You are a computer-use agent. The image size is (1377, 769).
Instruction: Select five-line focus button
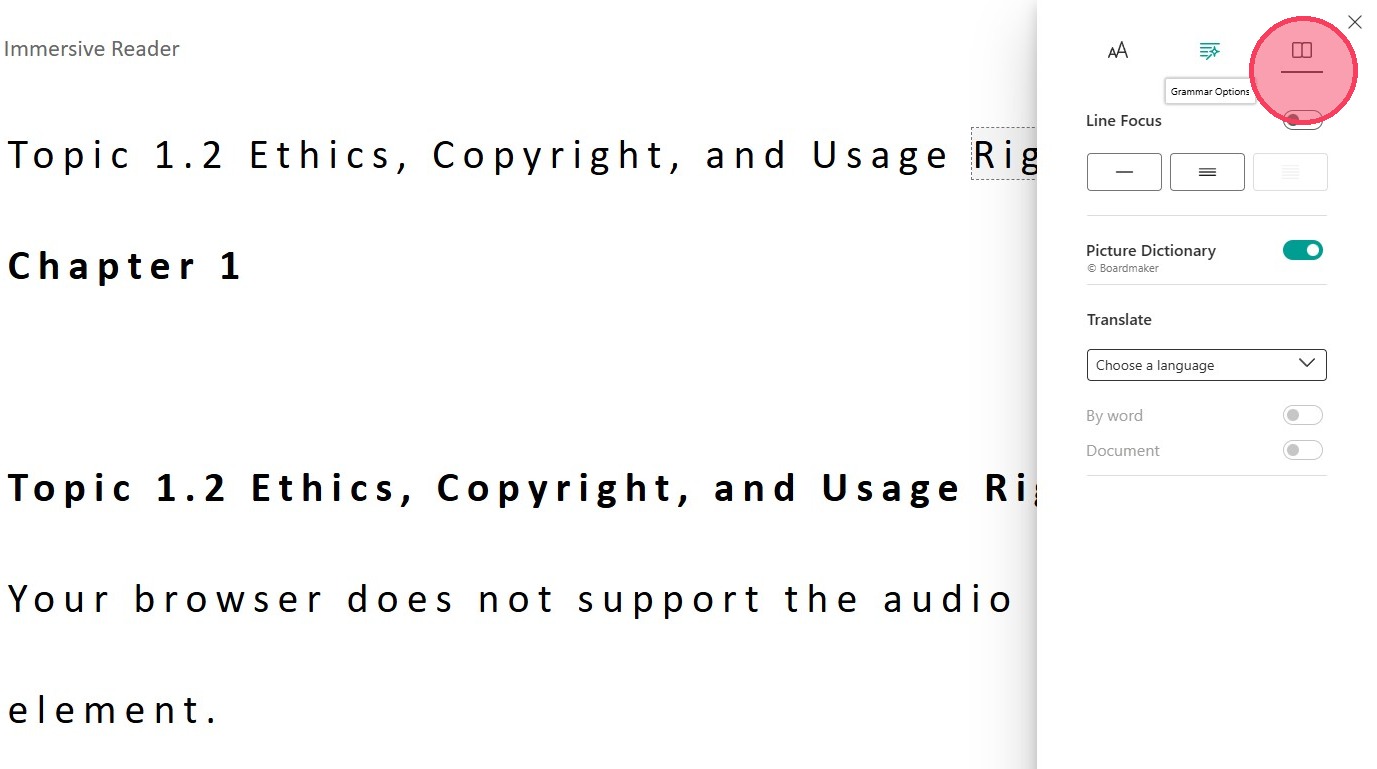[1290, 172]
